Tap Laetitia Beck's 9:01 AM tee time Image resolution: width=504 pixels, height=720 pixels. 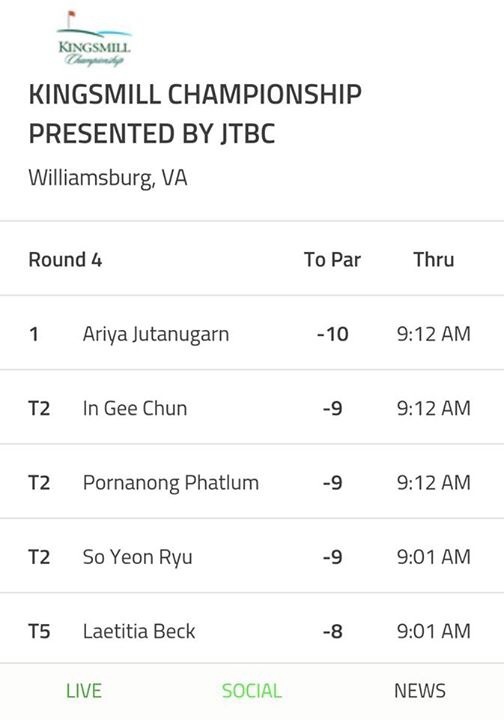tap(434, 631)
